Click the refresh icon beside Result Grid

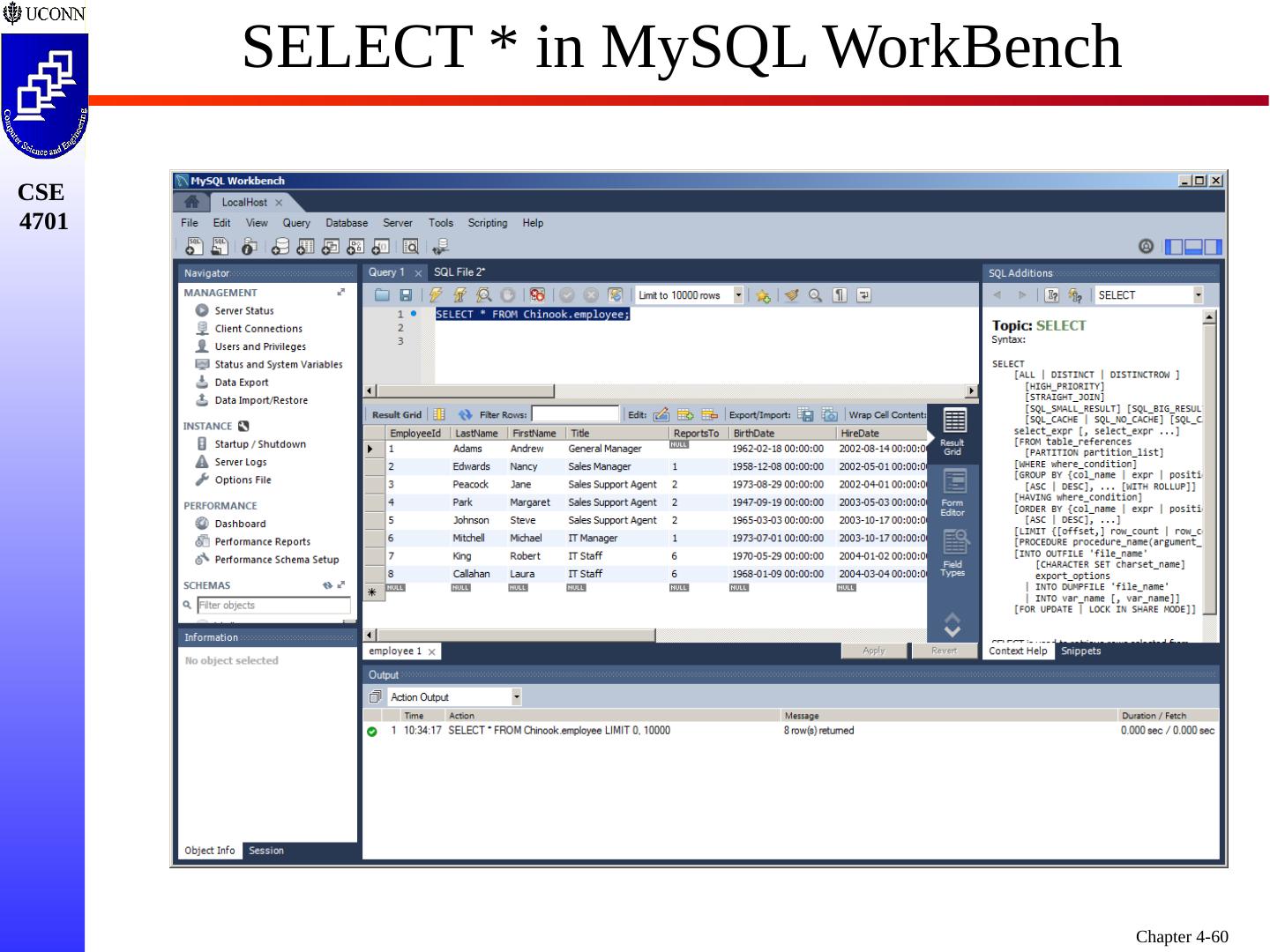[x=465, y=414]
